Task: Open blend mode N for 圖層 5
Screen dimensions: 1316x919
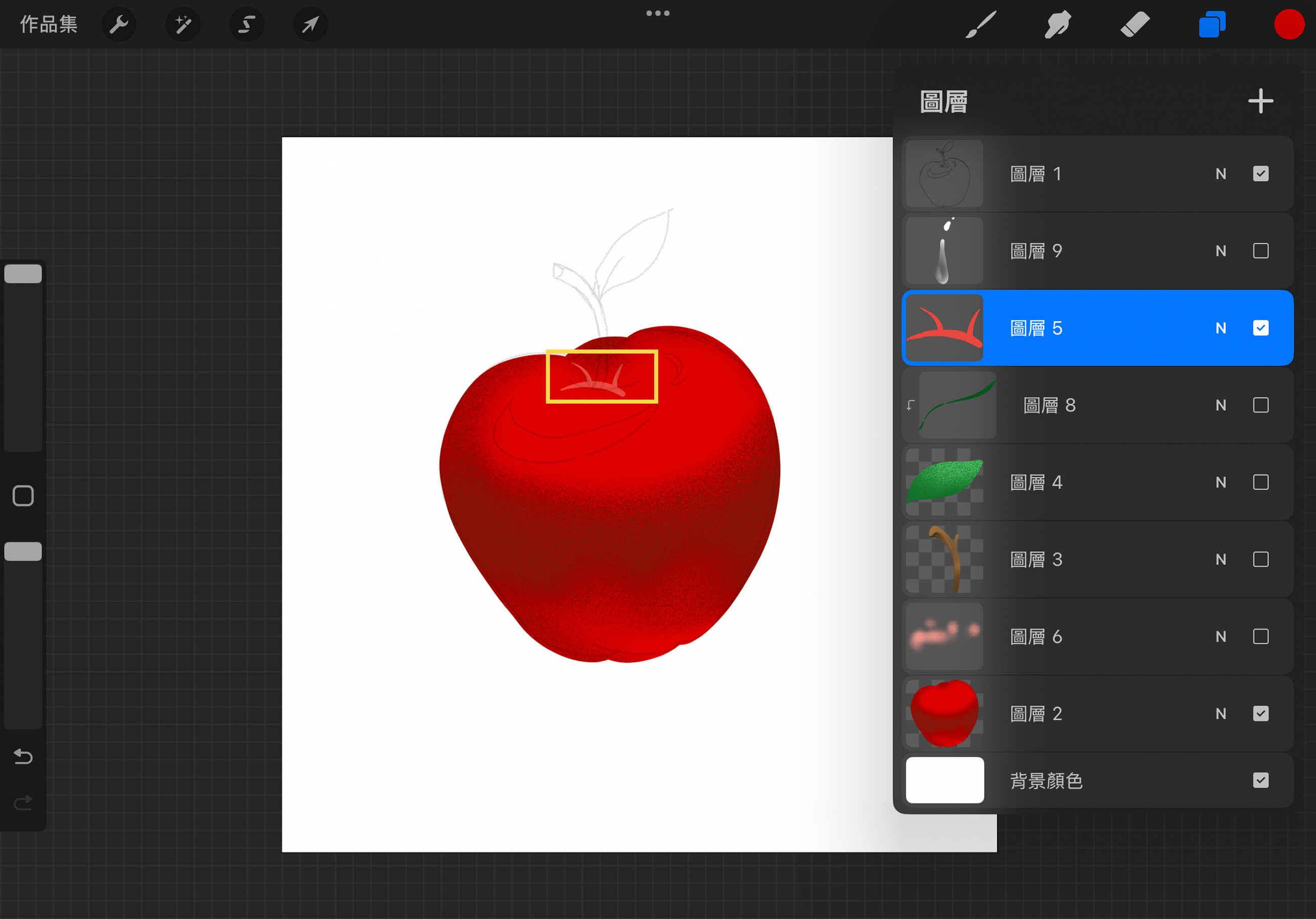Action: tap(1221, 328)
